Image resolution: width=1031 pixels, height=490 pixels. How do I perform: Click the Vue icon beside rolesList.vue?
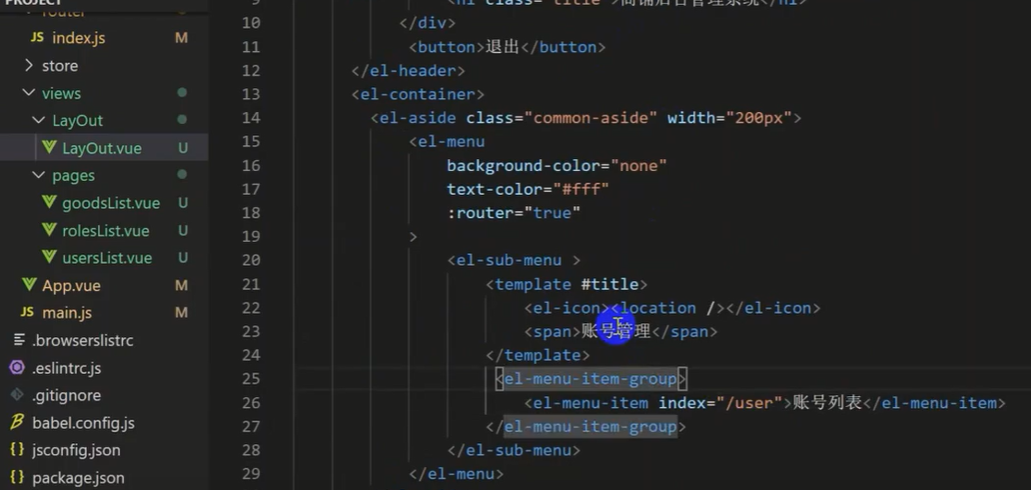point(49,230)
